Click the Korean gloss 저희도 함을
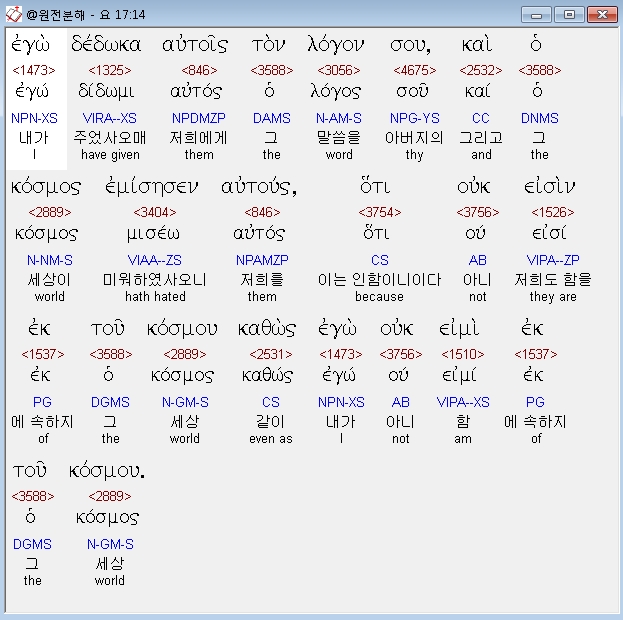Screen dimensions: 623x620 pyautogui.click(x=553, y=279)
